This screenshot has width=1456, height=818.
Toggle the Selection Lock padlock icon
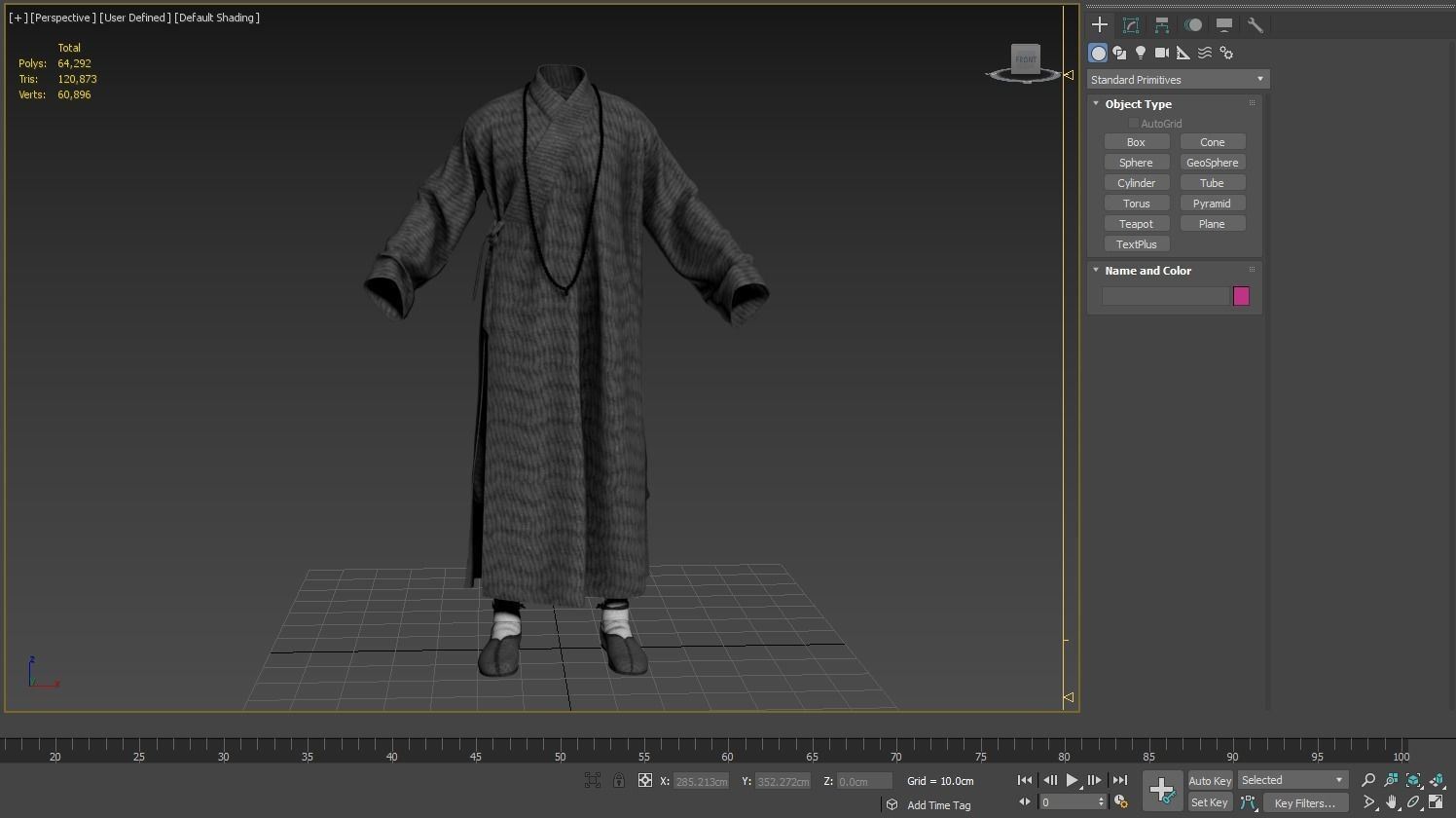pyautogui.click(x=618, y=781)
